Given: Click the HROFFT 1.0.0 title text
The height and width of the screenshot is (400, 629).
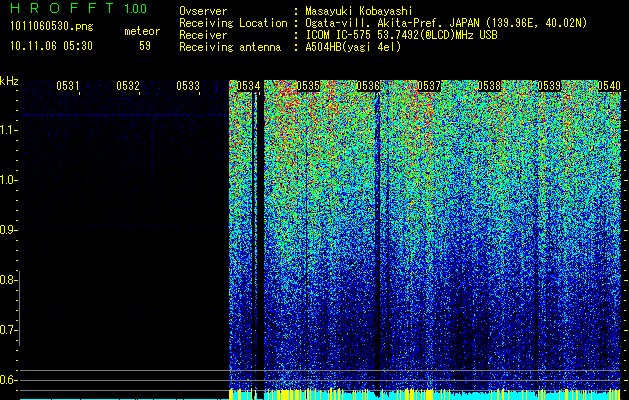Looking at the screenshot, I should click(78, 8).
